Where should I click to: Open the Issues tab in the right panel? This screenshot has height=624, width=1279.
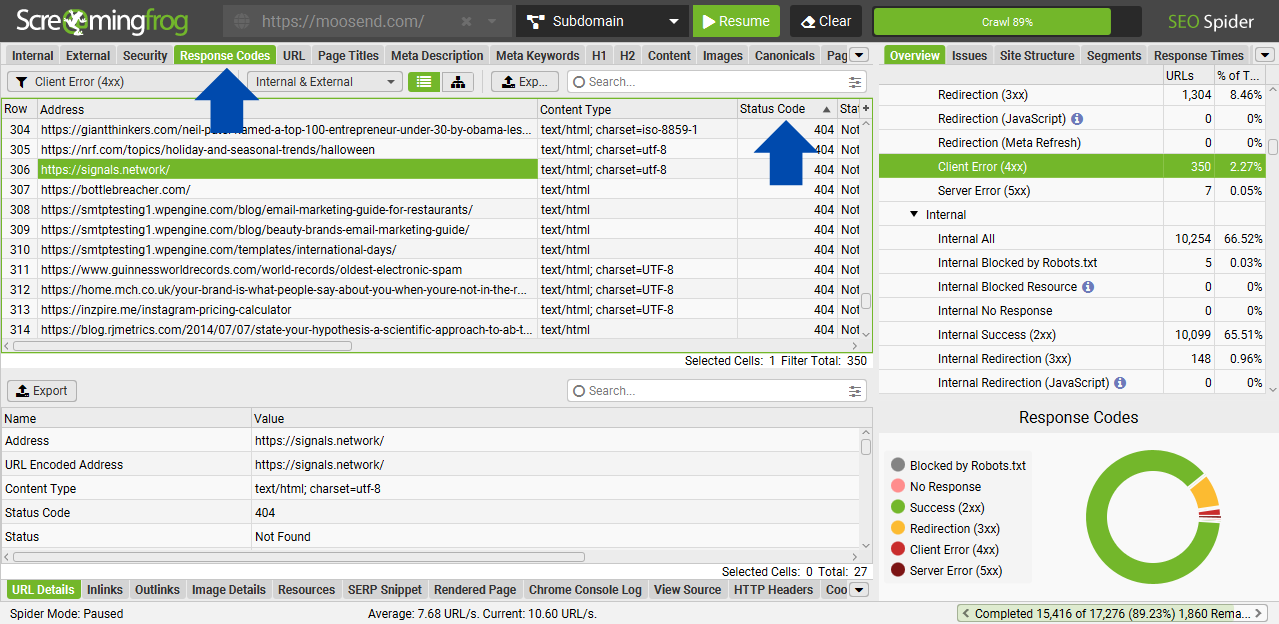[x=970, y=56]
